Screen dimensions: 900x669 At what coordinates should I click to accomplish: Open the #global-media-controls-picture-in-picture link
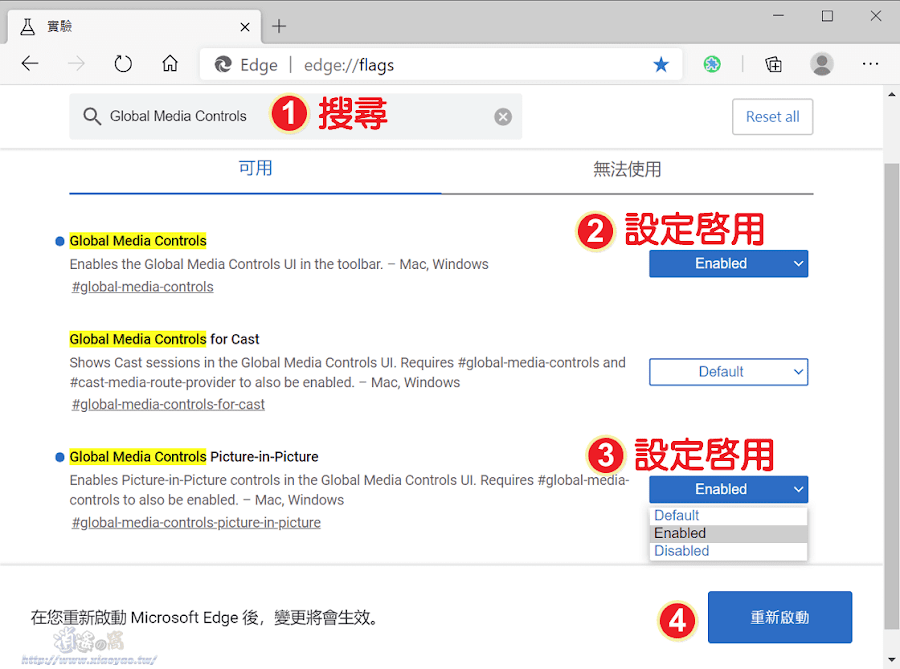coord(196,523)
